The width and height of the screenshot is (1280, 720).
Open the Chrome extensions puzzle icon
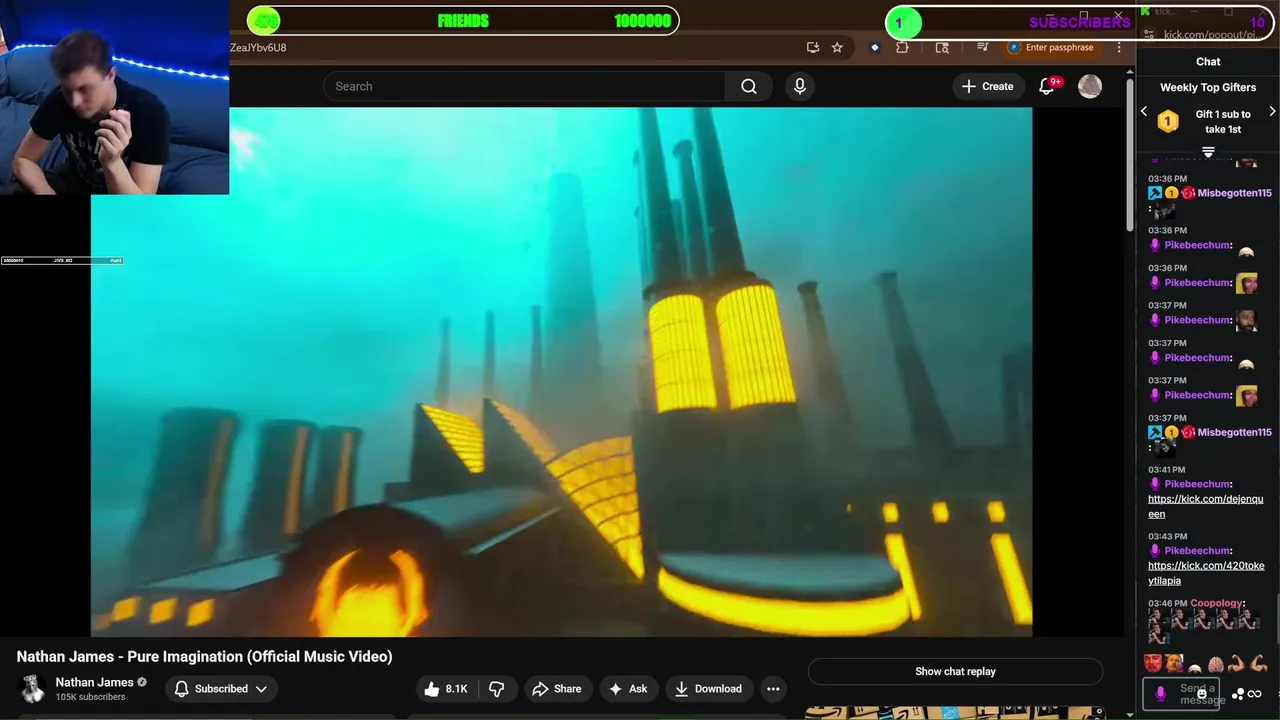pyautogui.click(x=902, y=47)
